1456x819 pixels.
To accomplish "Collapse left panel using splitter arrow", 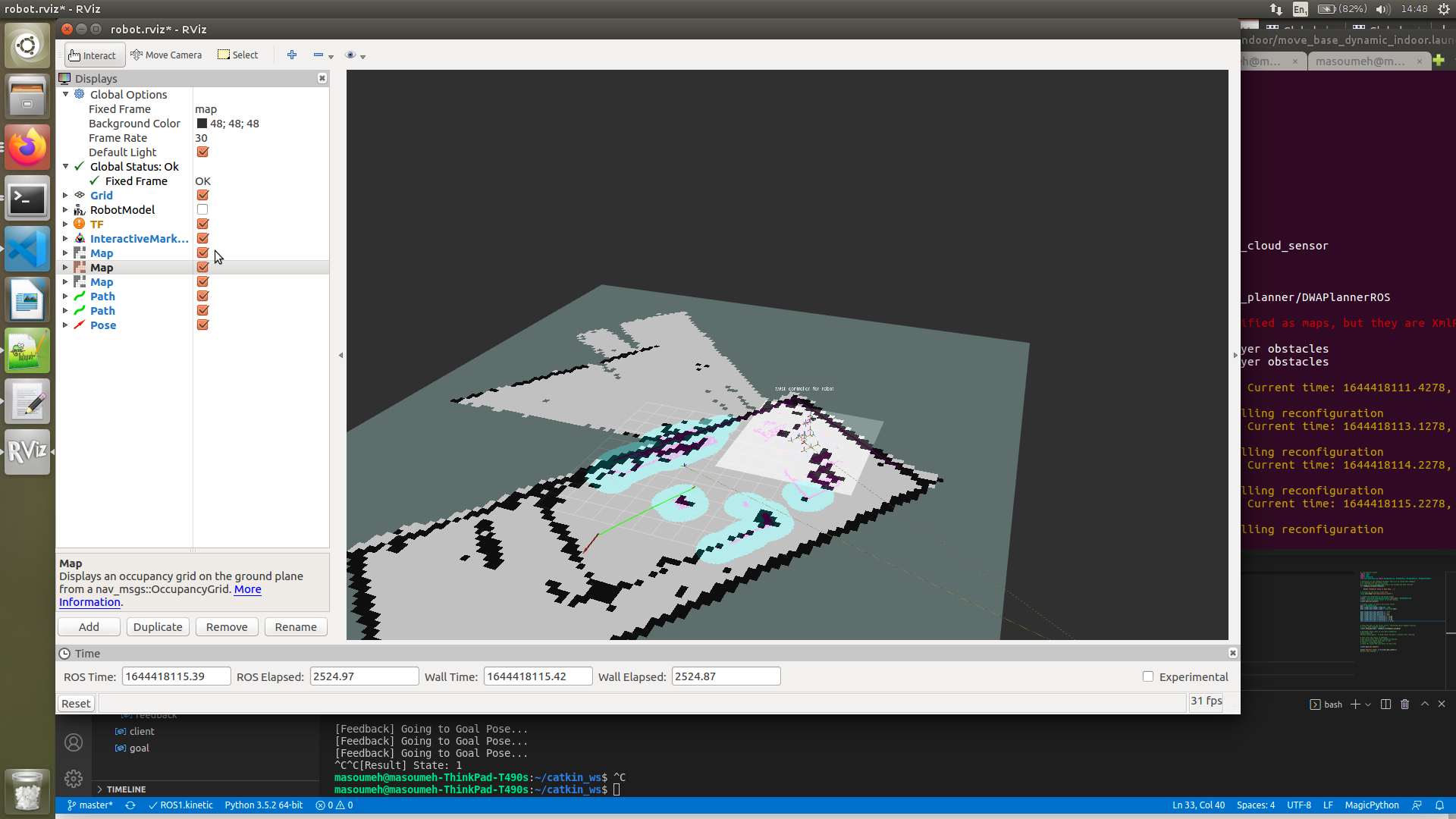I will point(340,355).
